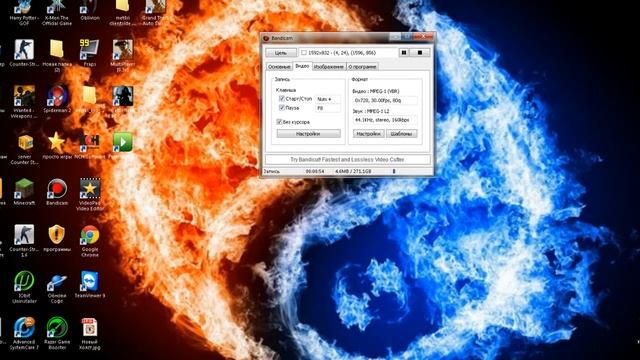Click the Цель target button
Image resolution: width=640 pixels, height=360 pixels.
point(281,53)
